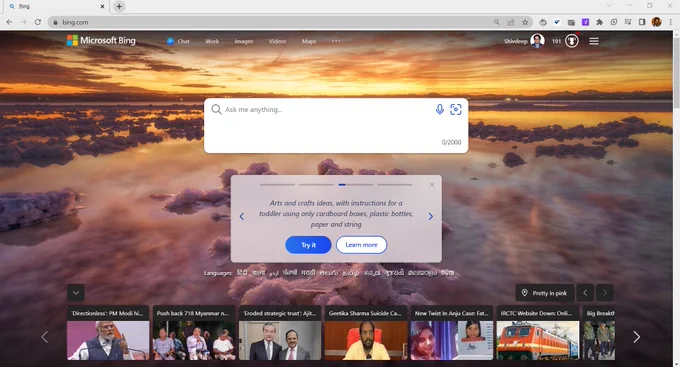The image size is (680, 367).
Task: Open a new browser tab
Action: pyautogui.click(x=119, y=7)
